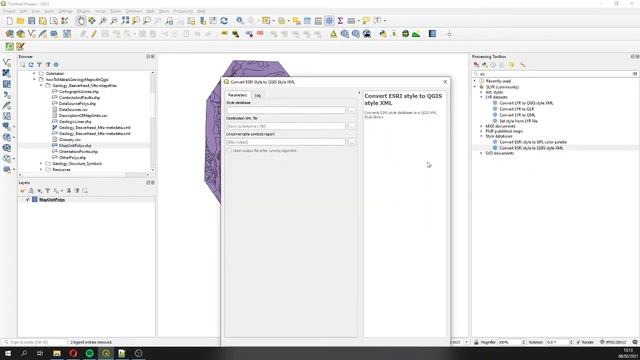The image size is (640, 360).
Task: Expand the Resources folder in Browser
Action: pyautogui.click(x=41, y=169)
